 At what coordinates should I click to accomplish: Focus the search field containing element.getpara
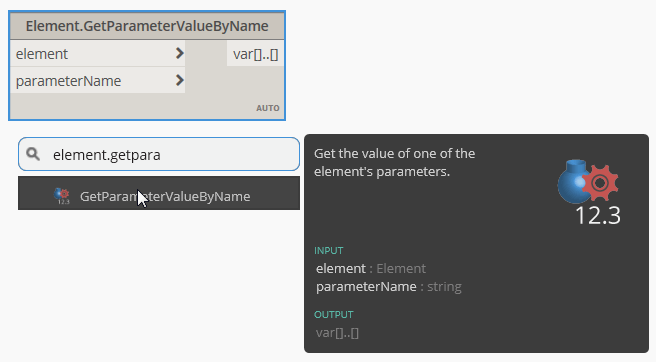159,154
